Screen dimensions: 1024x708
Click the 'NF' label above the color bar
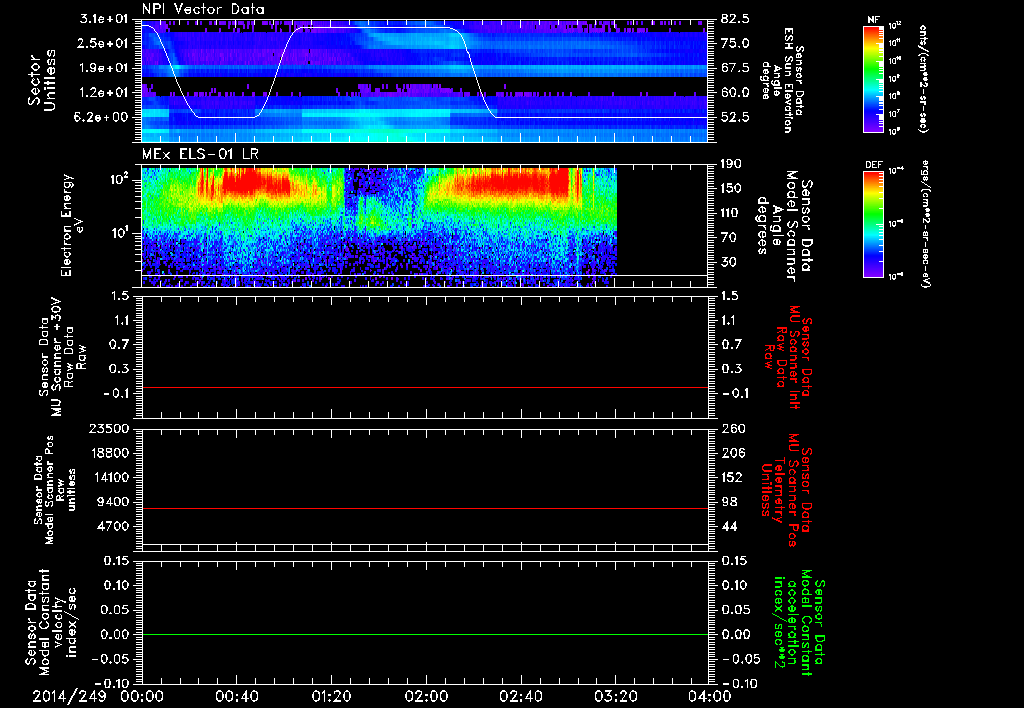(874, 20)
